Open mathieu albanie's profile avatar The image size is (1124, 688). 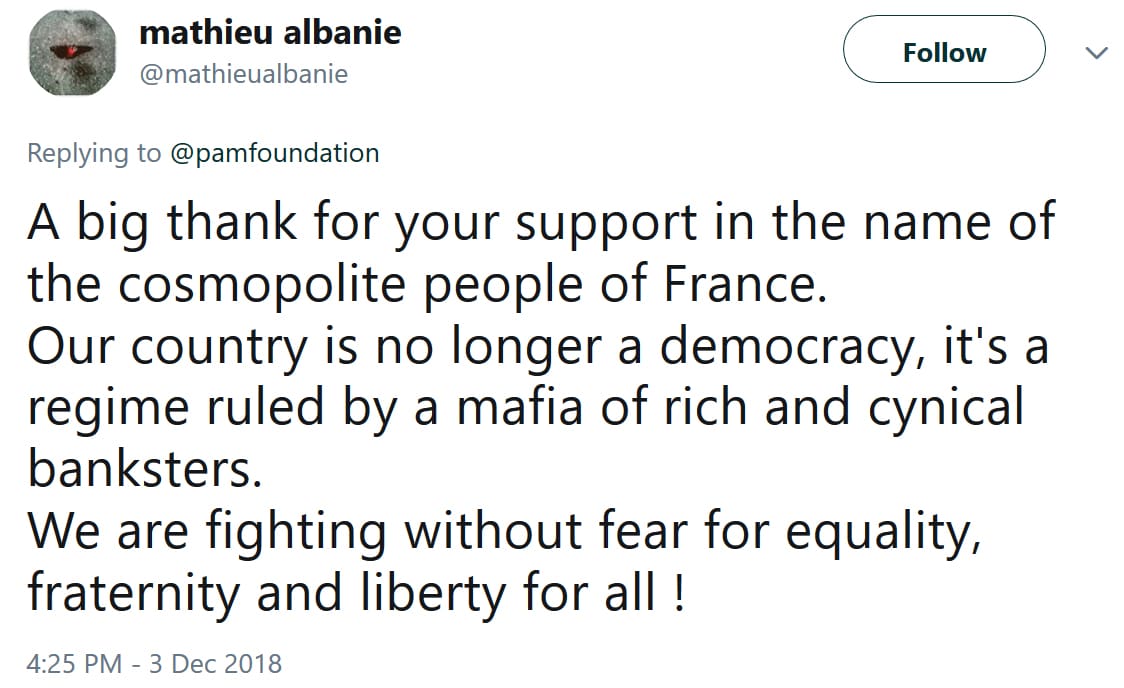72,53
